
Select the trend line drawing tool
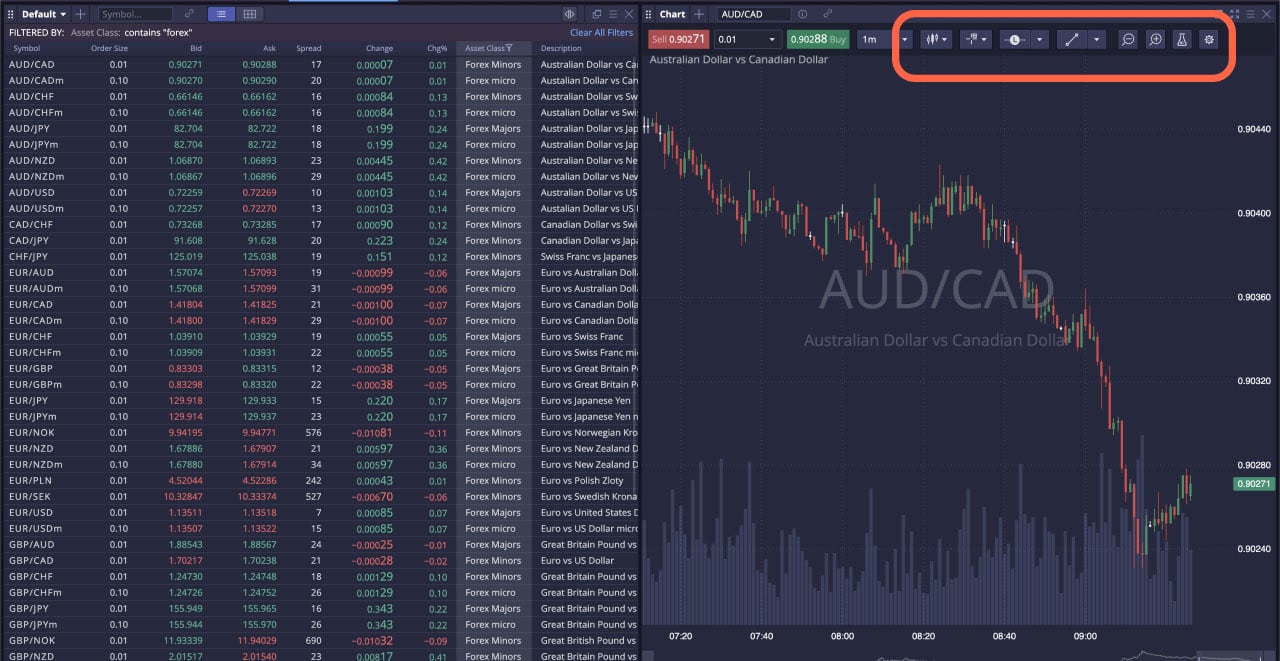[x=1072, y=39]
